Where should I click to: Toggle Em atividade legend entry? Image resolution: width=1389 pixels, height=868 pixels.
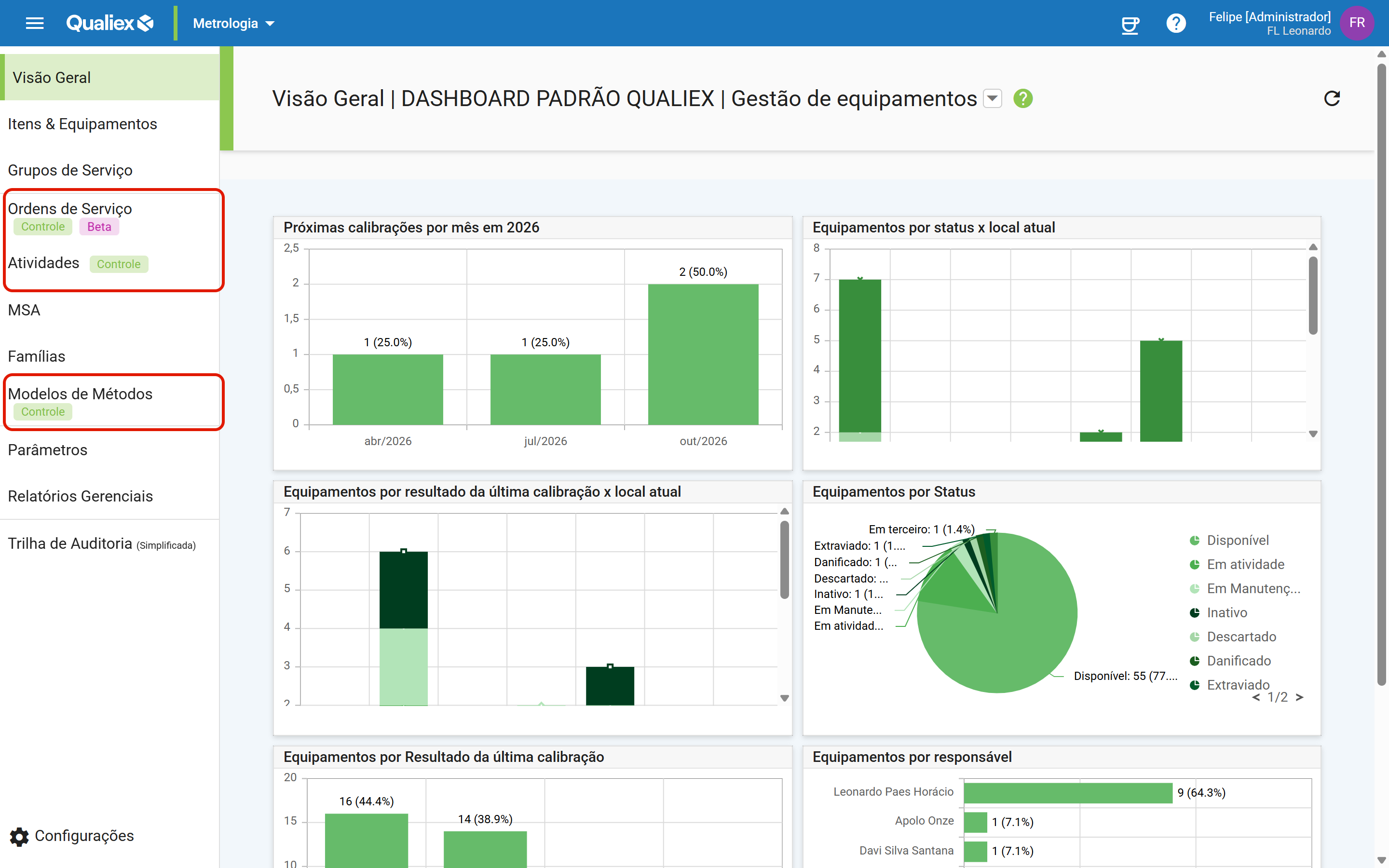click(1236, 564)
